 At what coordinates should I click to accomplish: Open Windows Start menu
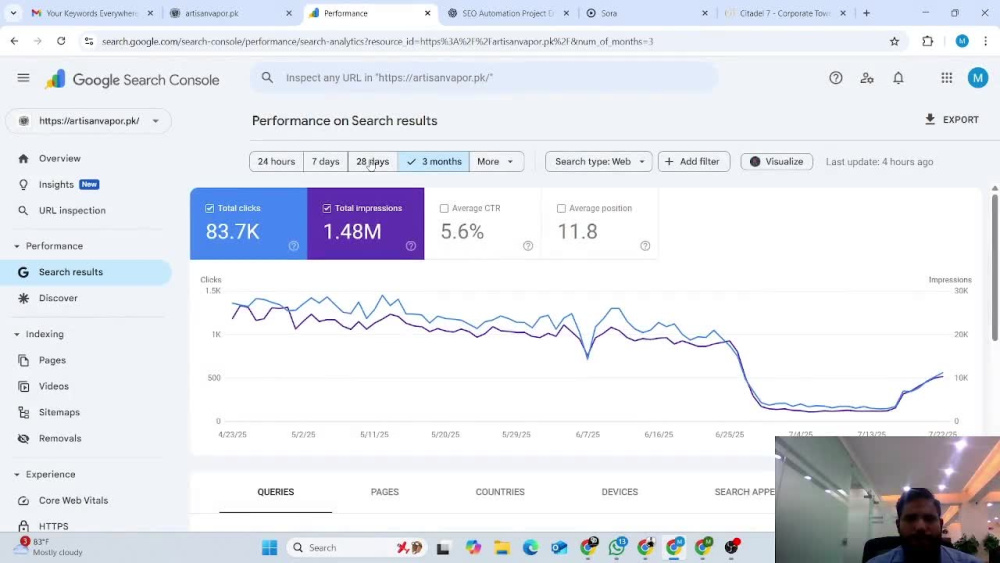coord(270,548)
